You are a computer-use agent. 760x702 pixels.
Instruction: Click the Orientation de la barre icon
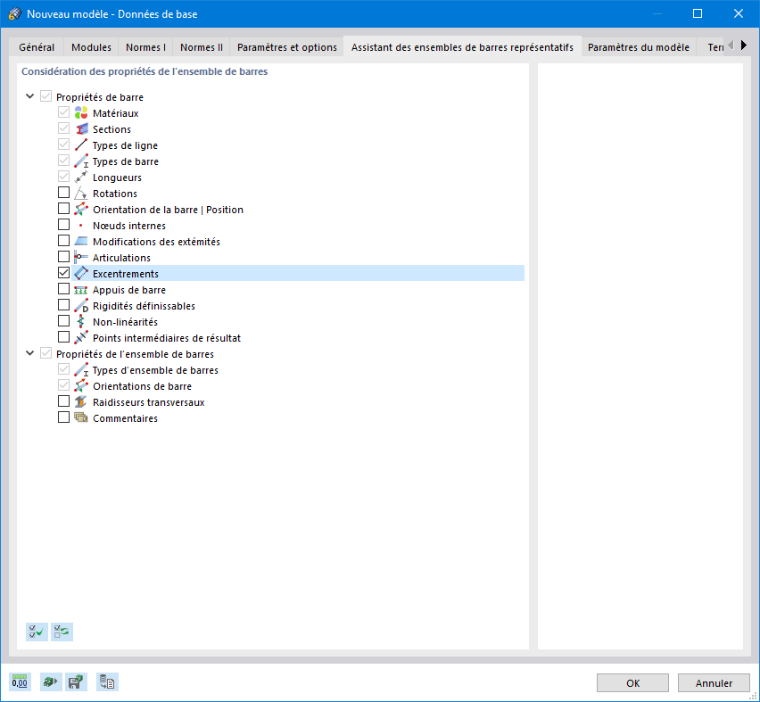81,209
